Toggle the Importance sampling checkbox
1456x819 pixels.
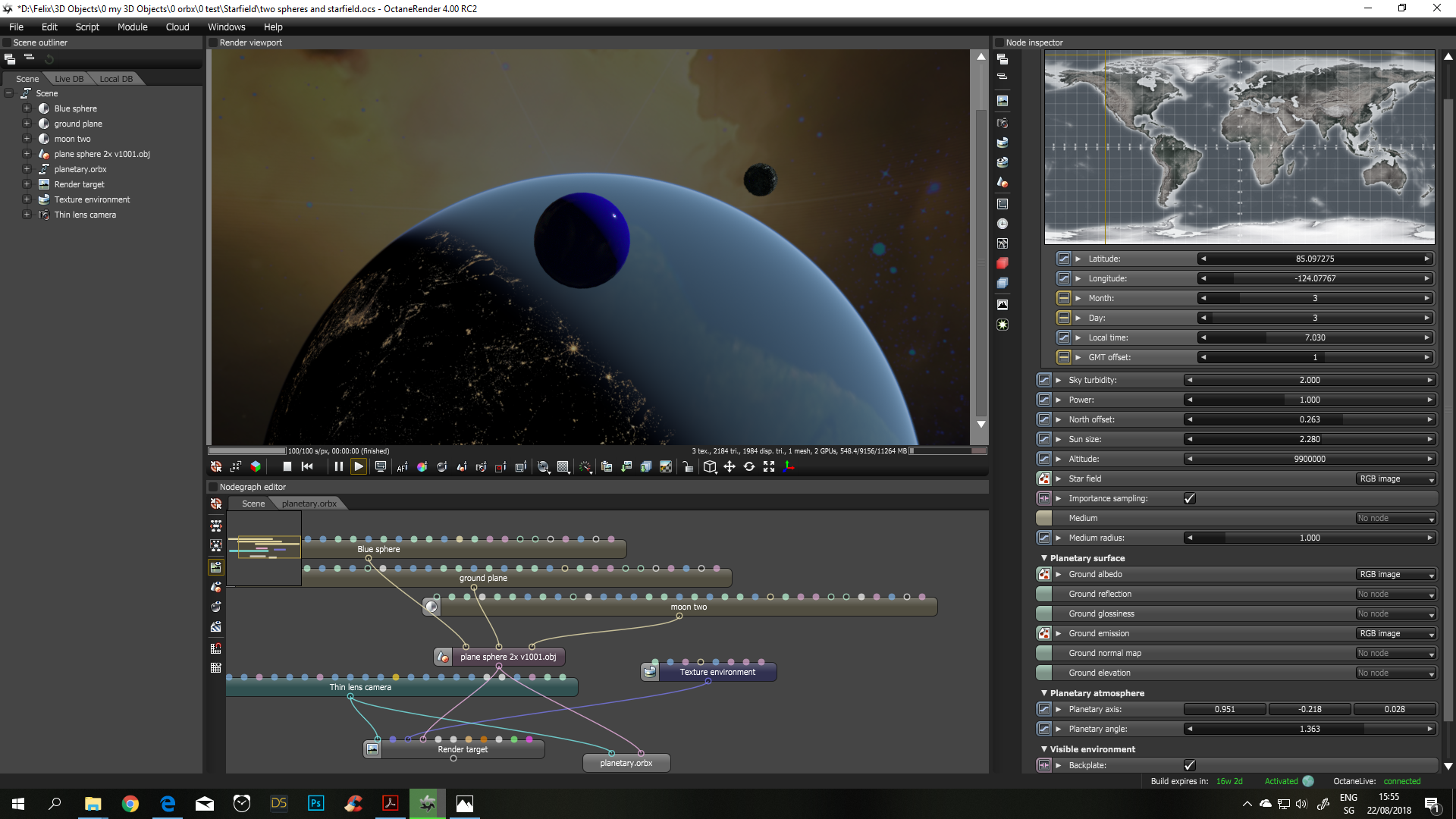[1189, 498]
